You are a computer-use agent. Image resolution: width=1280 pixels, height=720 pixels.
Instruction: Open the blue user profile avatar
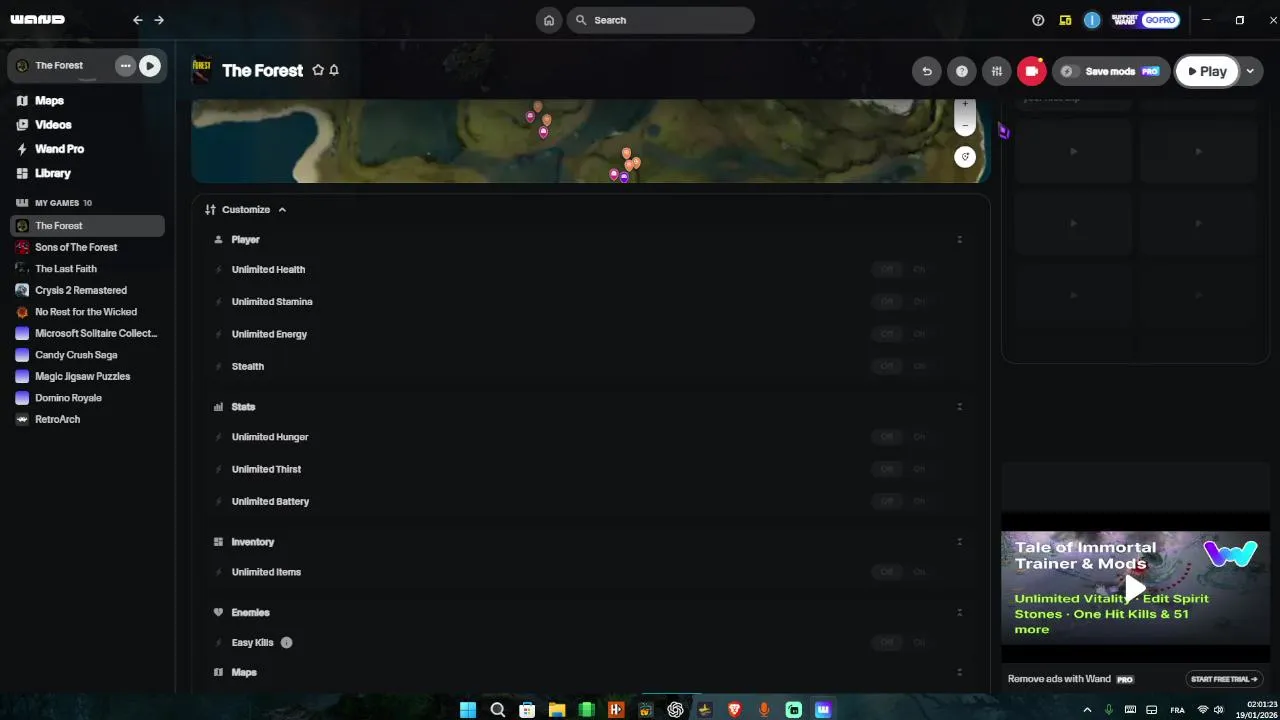pyautogui.click(x=1092, y=20)
